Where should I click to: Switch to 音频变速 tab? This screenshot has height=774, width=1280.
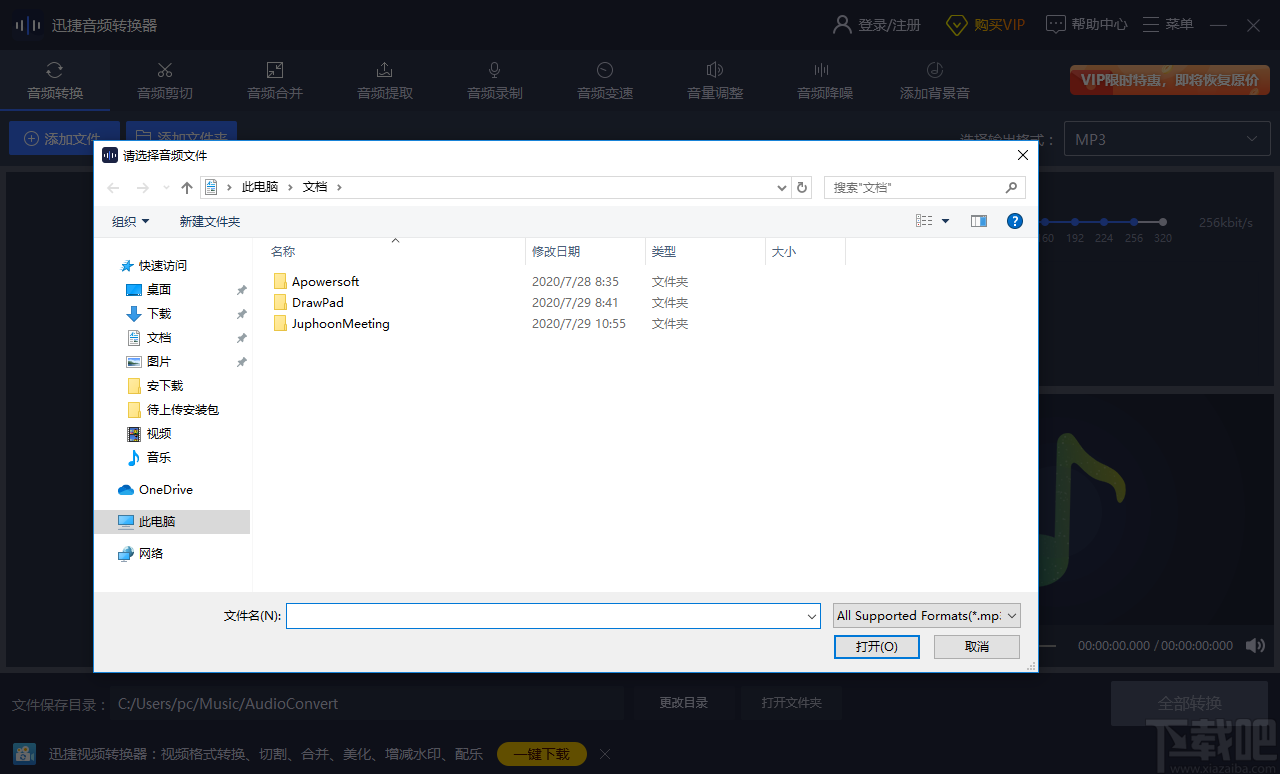[605, 81]
